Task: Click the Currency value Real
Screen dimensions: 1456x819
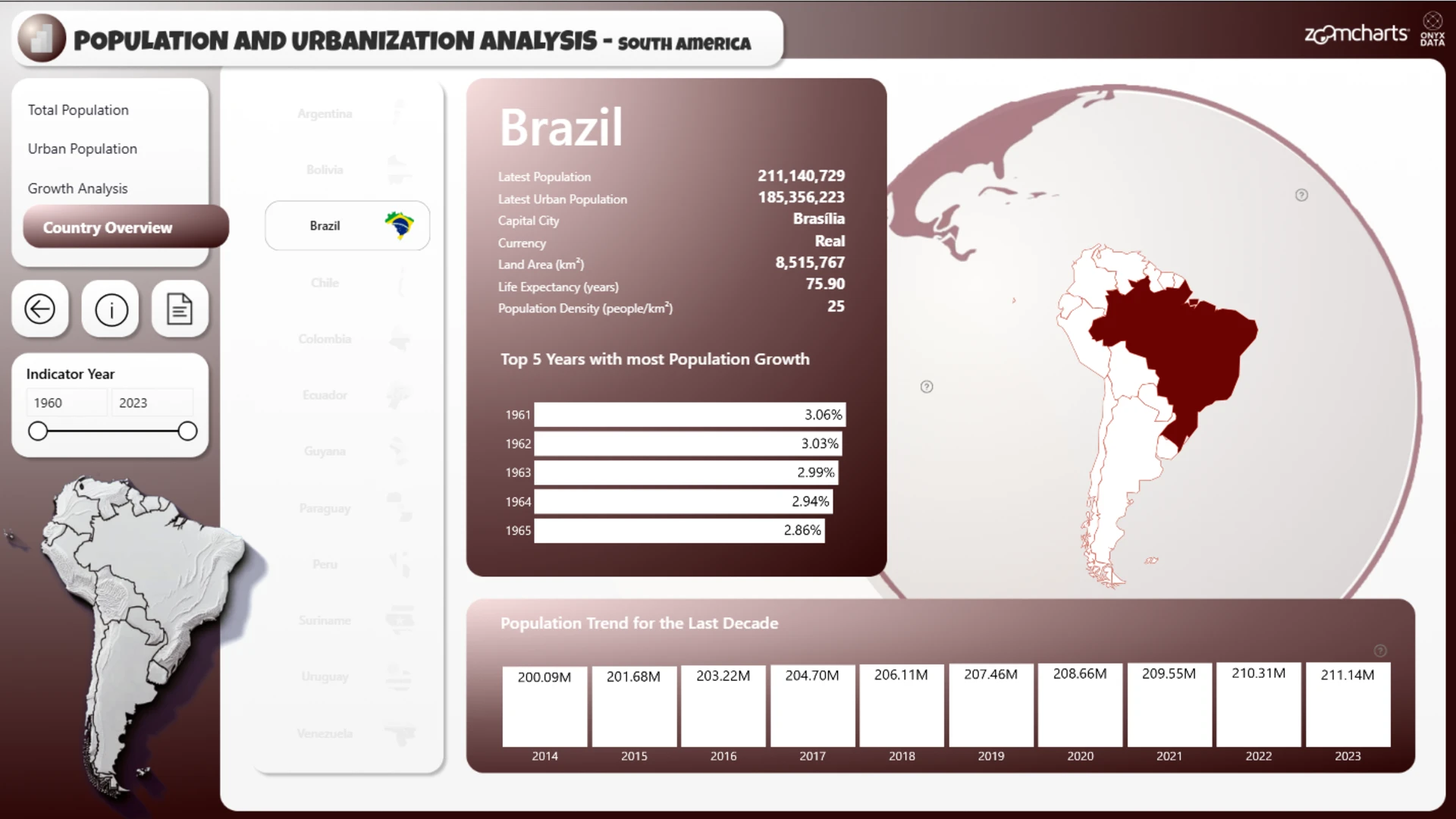Action: (x=830, y=241)
